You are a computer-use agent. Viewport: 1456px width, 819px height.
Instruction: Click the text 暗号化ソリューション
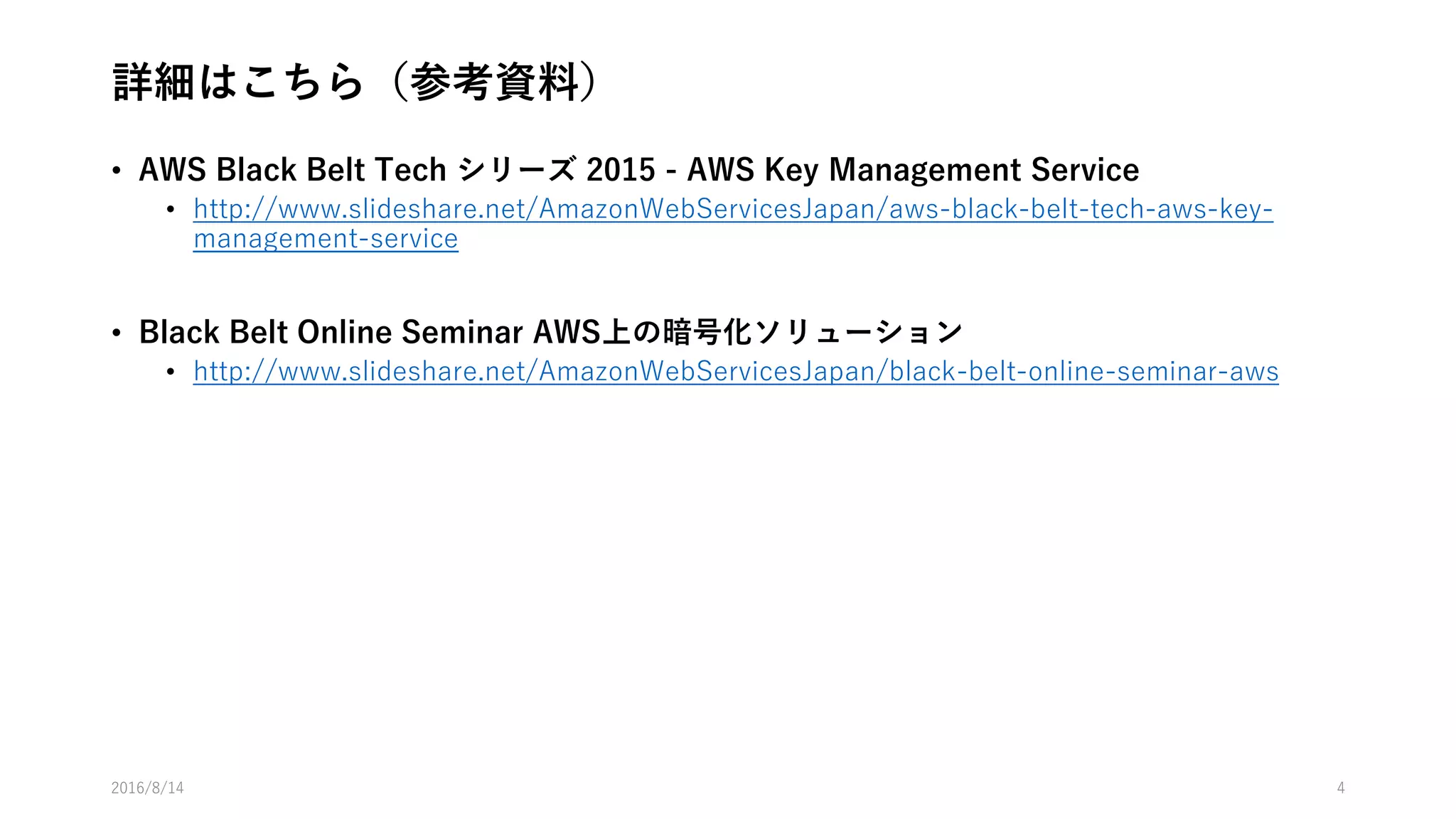click(x=812, y=332)
